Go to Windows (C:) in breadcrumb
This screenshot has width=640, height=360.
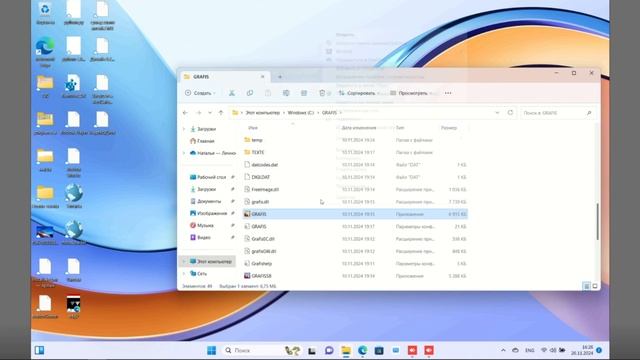[301, 113]
